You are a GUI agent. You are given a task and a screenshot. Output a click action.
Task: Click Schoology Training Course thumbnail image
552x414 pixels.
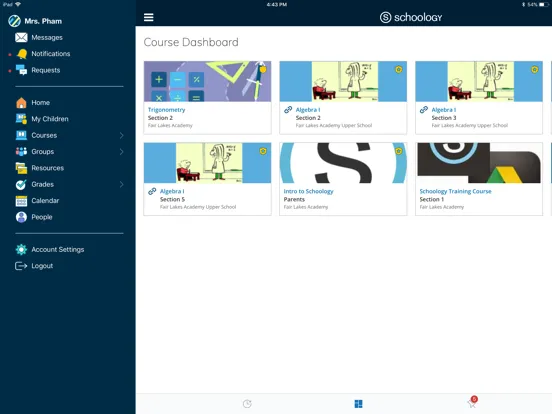(x=479, y=163)
